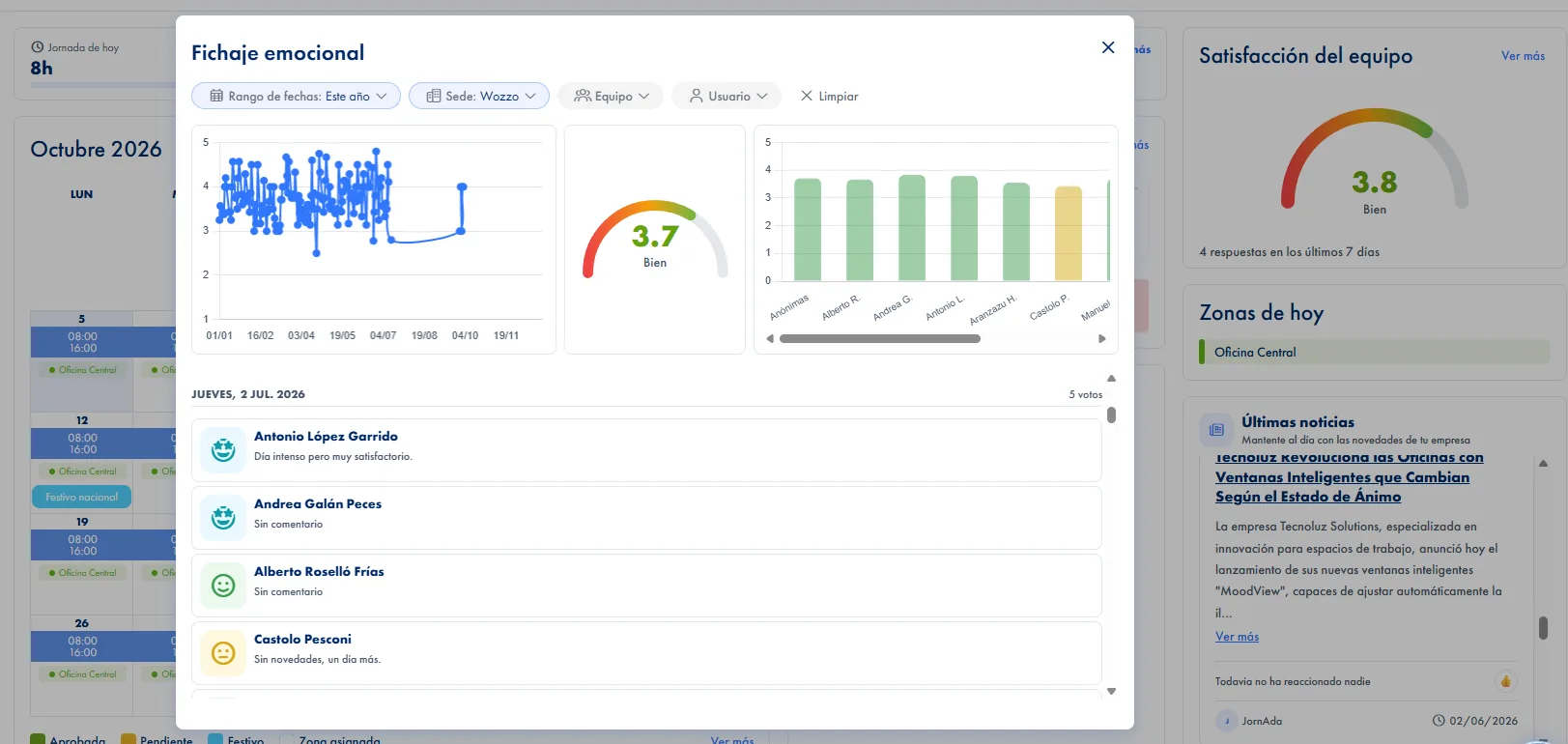This screenshot has width=1568, height=744.
Task: Click the '5 votos' count label
Action: pyautogui.click(x=1085, y=394)
